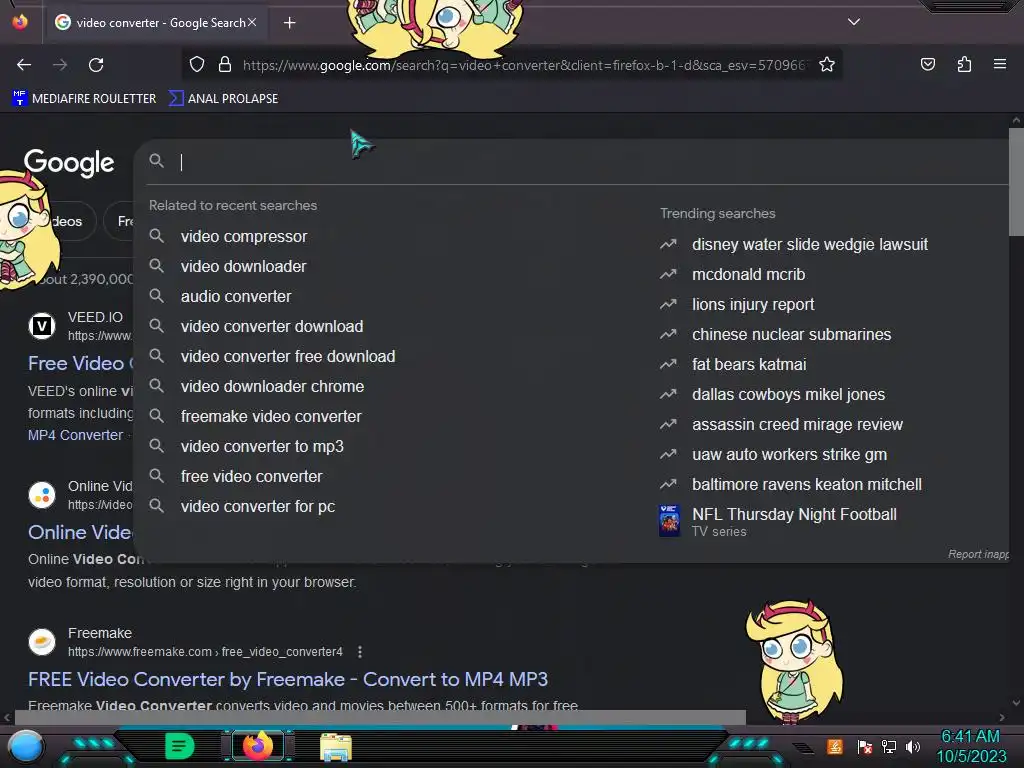Open trending search dallas cowboys mikel jones
Viewport: 1024px width, 768px height.
coord(788,394)
